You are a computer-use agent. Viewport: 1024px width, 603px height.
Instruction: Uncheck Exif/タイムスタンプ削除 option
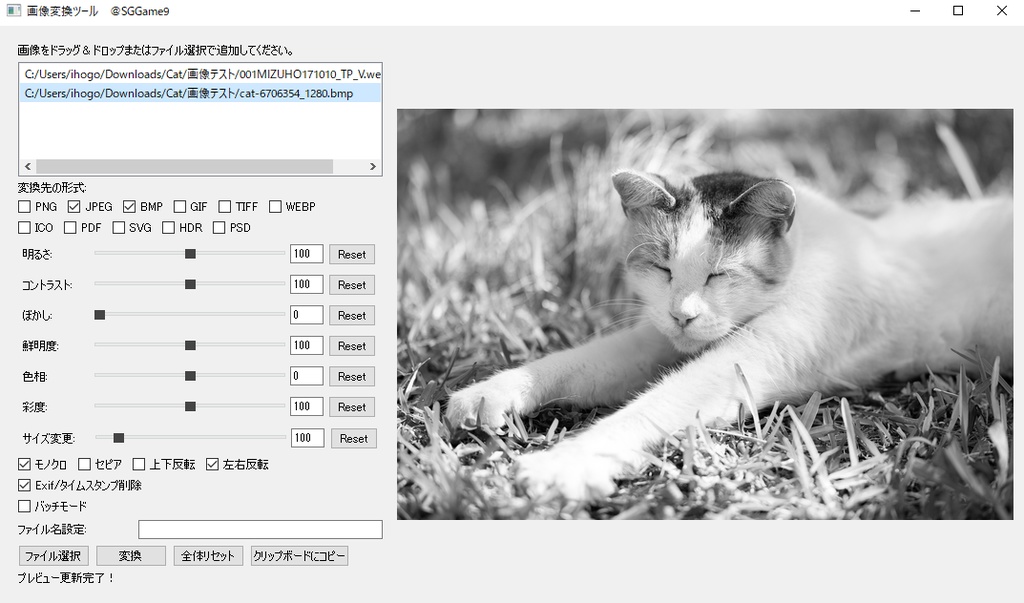[24, 485]
